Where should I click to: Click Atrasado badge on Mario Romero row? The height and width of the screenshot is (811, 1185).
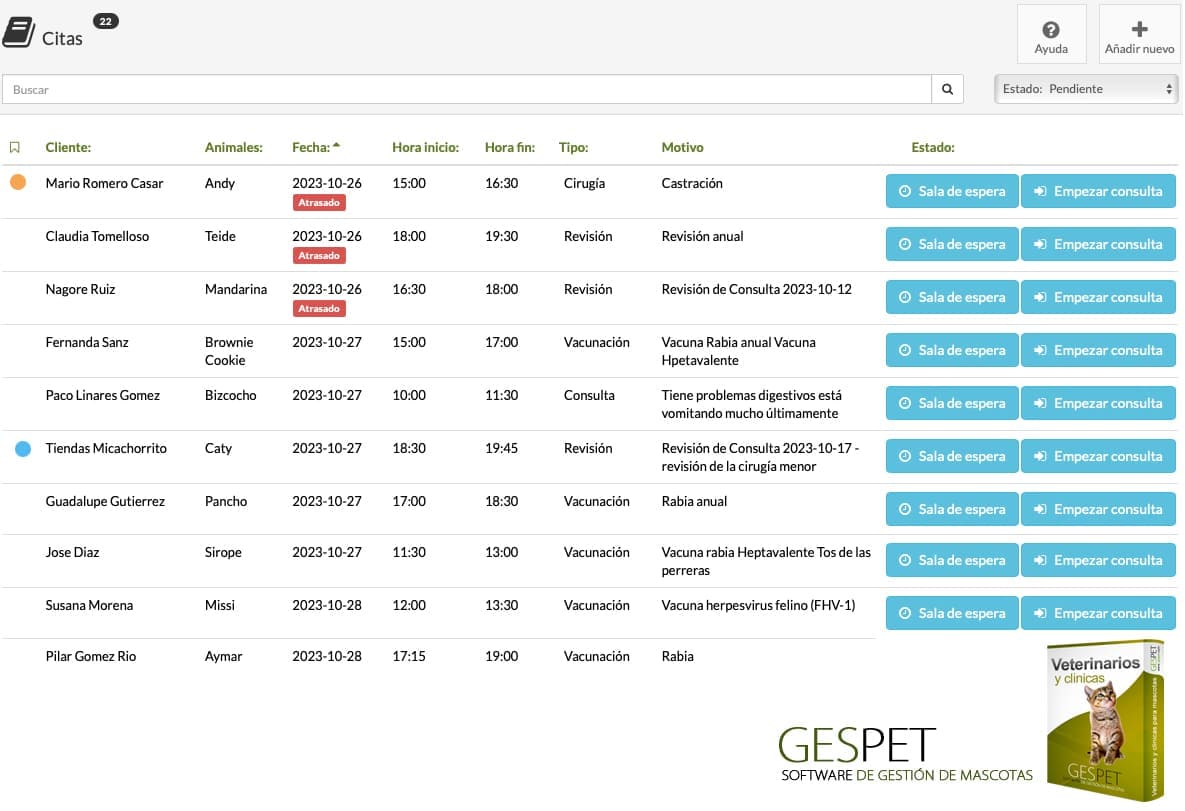click(x=319, y=203)
